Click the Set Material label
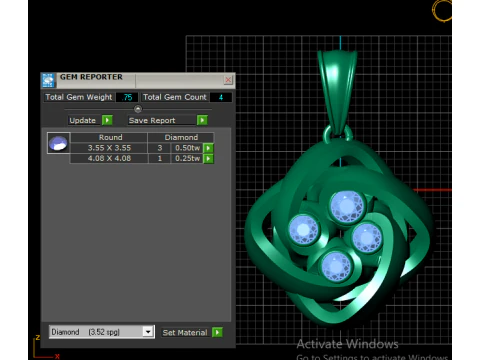Image resolution: width=480 pixels, height=360 pixels. [x=185, y=332]
